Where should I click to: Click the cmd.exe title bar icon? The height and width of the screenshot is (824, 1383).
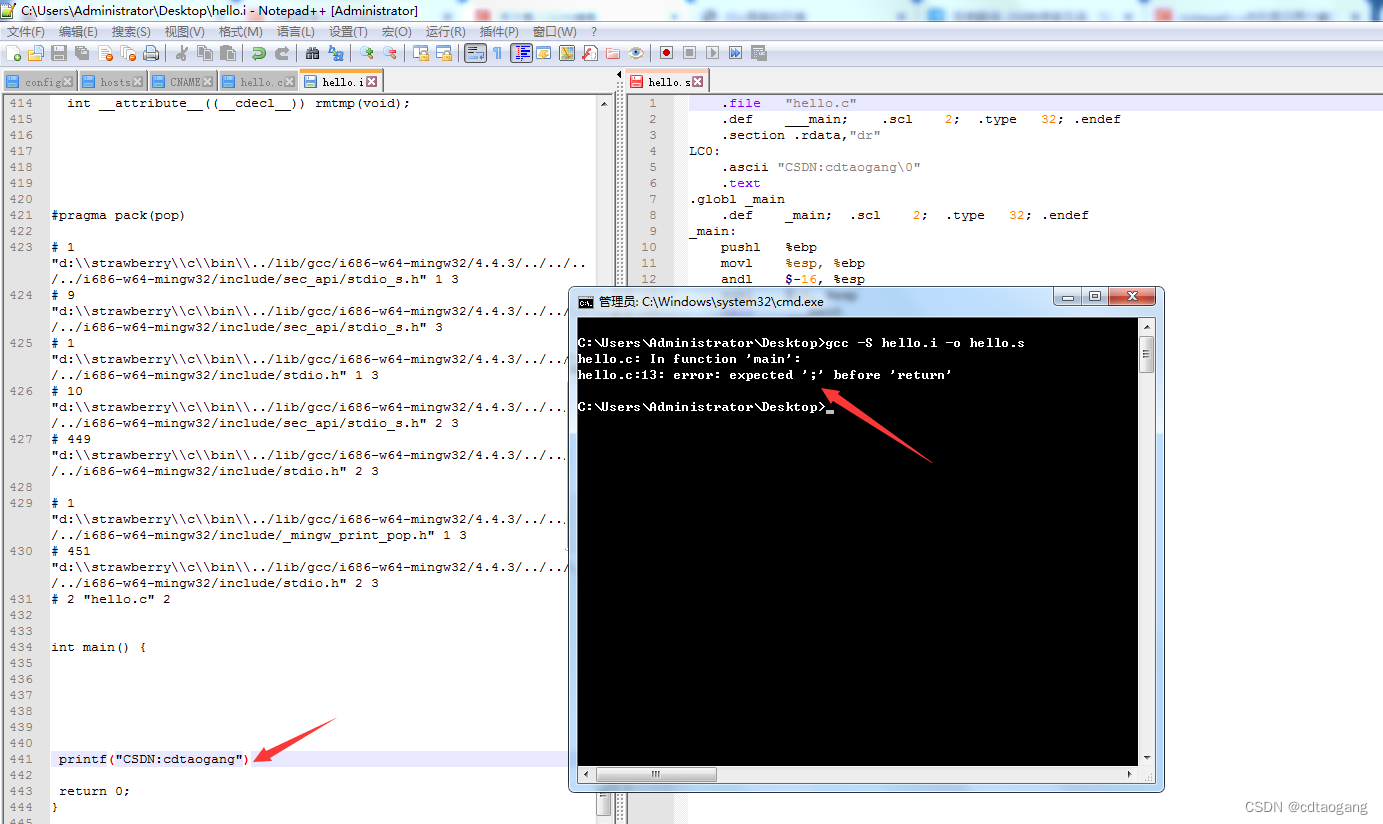pos(586,300)
